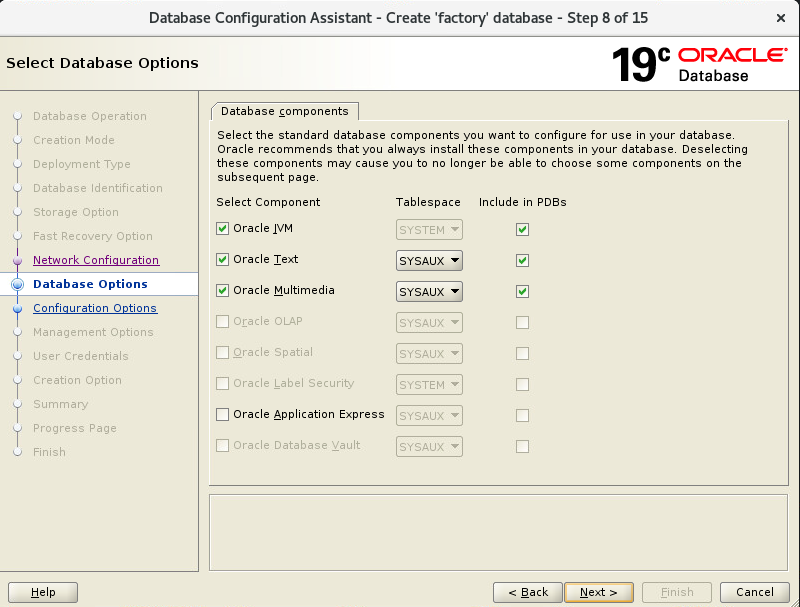Image resolution: width=800 pixels, height=607 pixels.
Task: Toggle Oracle Spatial component checkbox
Action: pyautogui.click(x=222, y=353)
